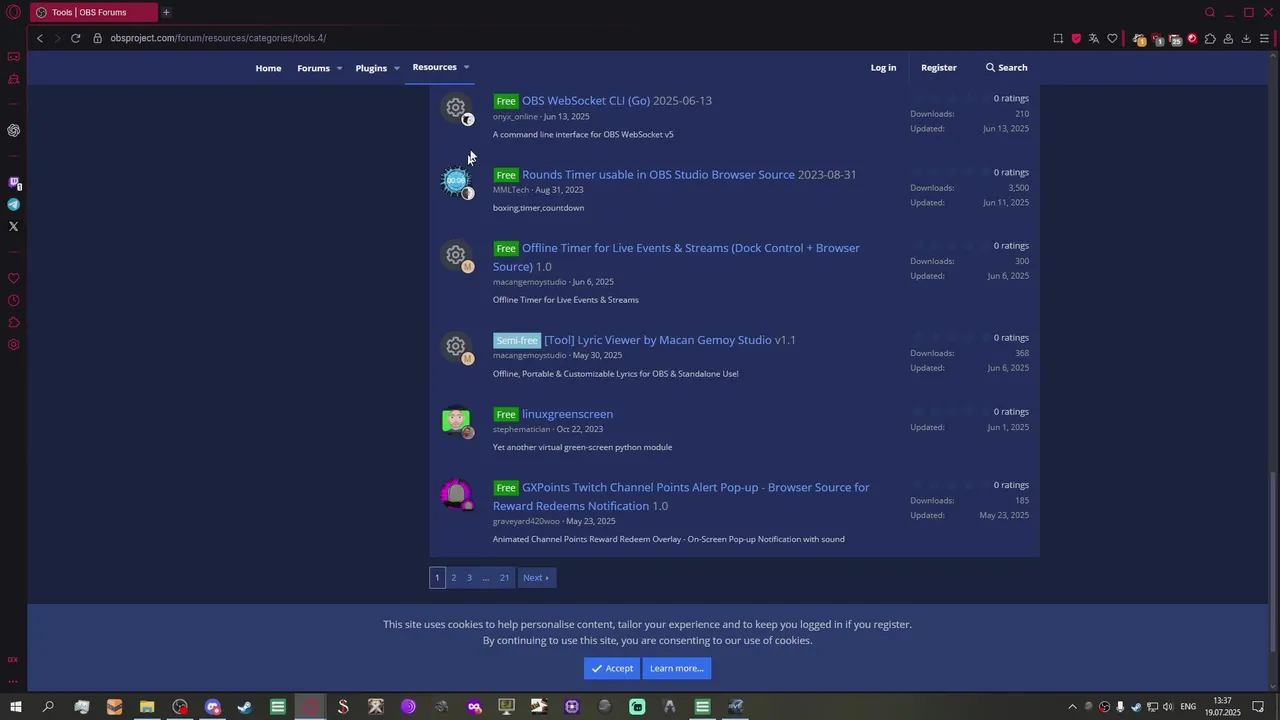Screen dimensions: 1280x720
Task: Click Register
Action: click(938, 67)
